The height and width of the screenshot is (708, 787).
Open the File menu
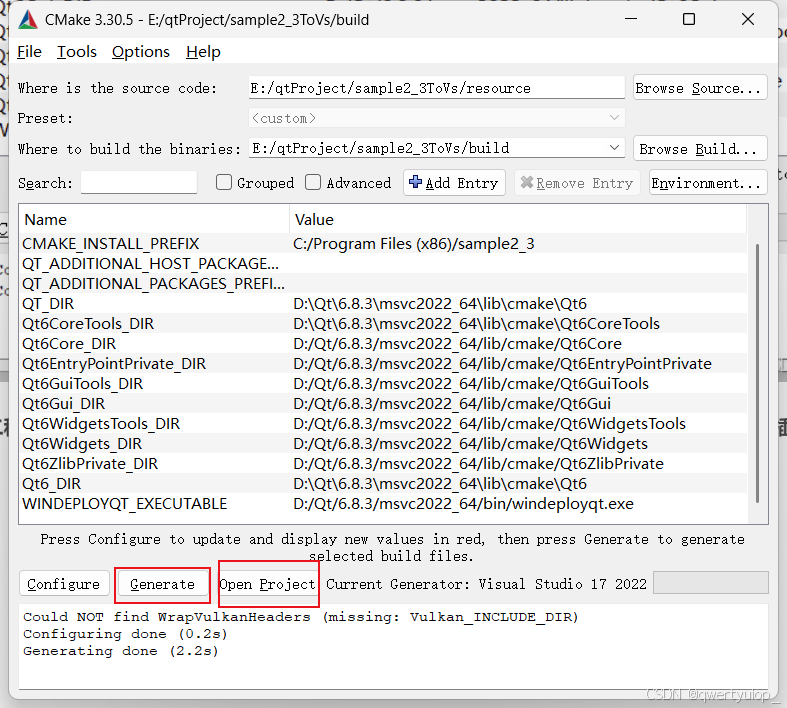pos(29,52)
